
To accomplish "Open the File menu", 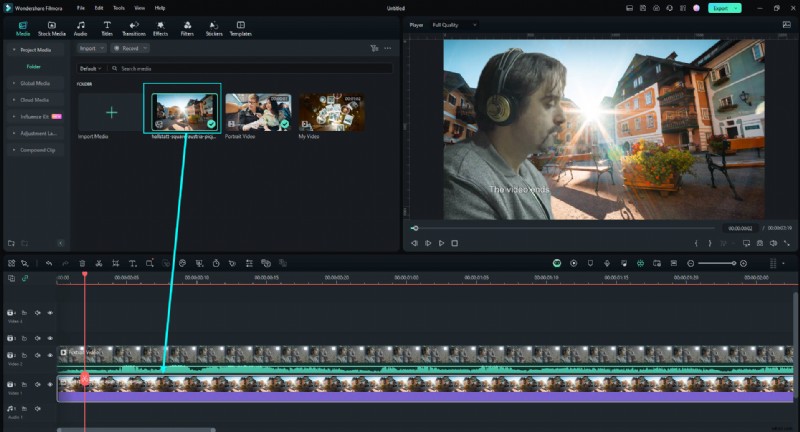I will pos(81,7).
